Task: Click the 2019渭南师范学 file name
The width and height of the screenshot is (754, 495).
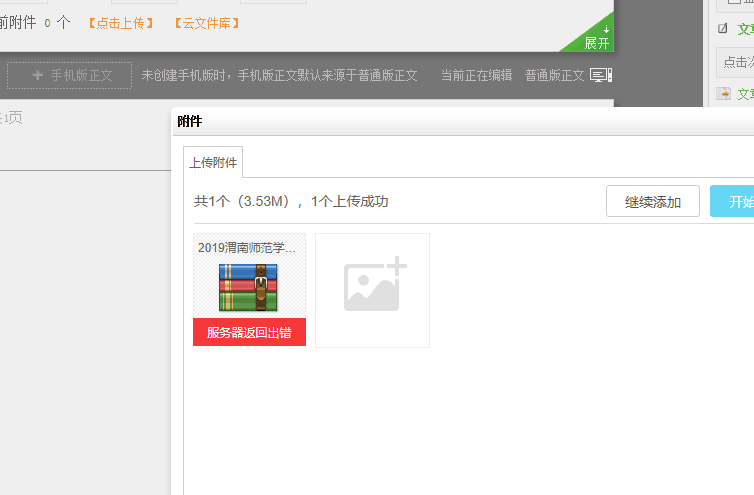Action: coord(247,248)
